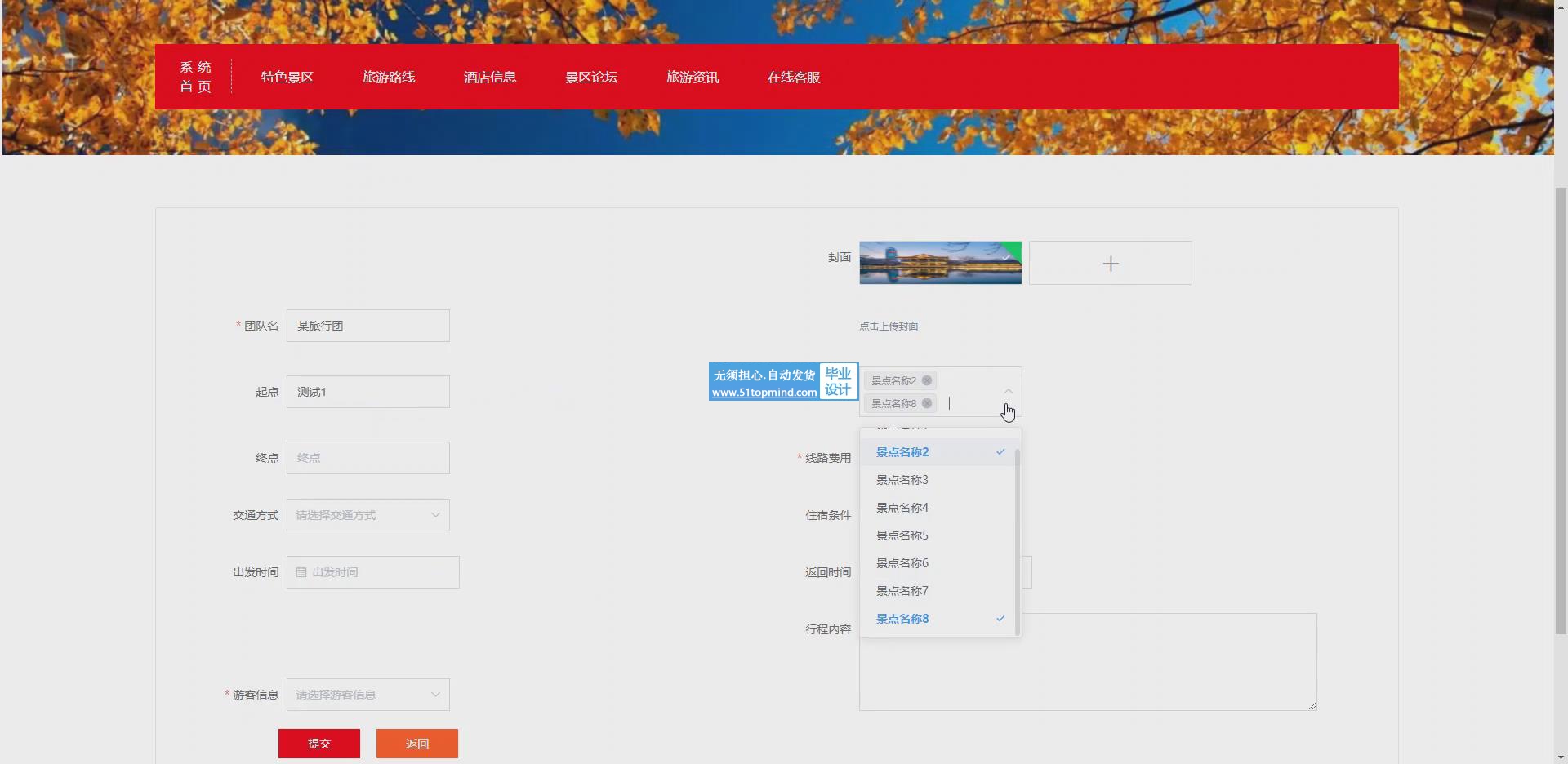Remove the 景点名称8 tag
Screen dimensions: 1568x764
click(x=927, y=403)
